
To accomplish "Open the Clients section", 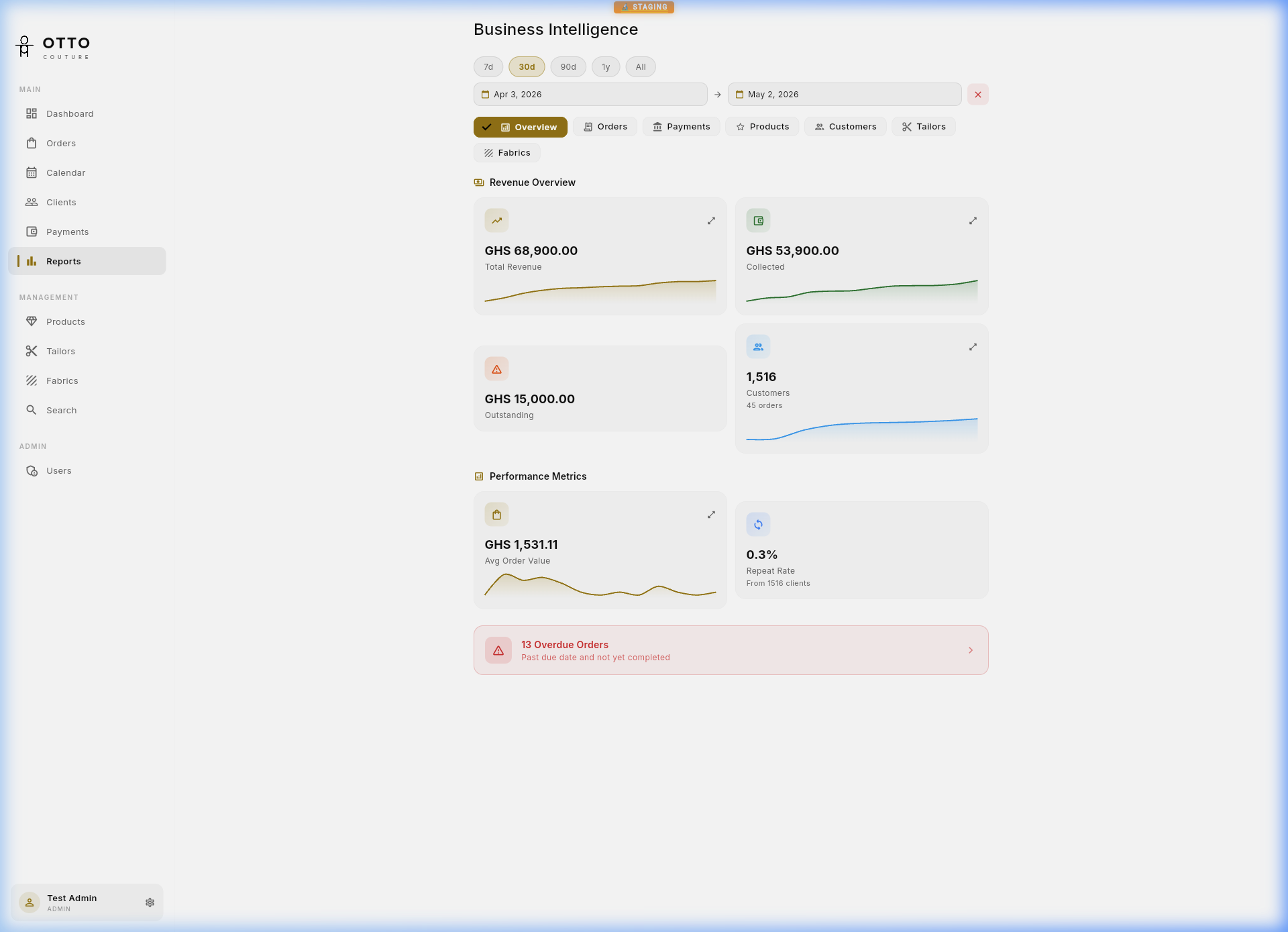I will pos(87,202).
